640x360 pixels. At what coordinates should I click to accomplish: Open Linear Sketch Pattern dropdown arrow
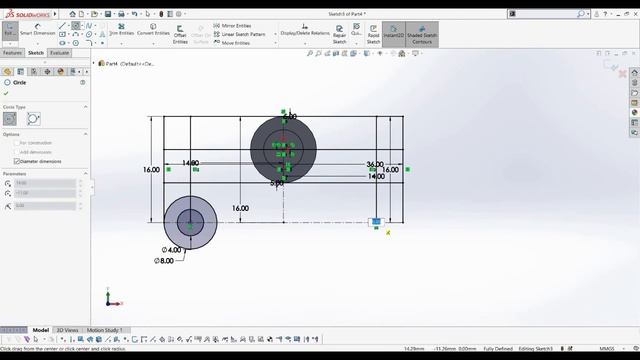coord(276,34)
